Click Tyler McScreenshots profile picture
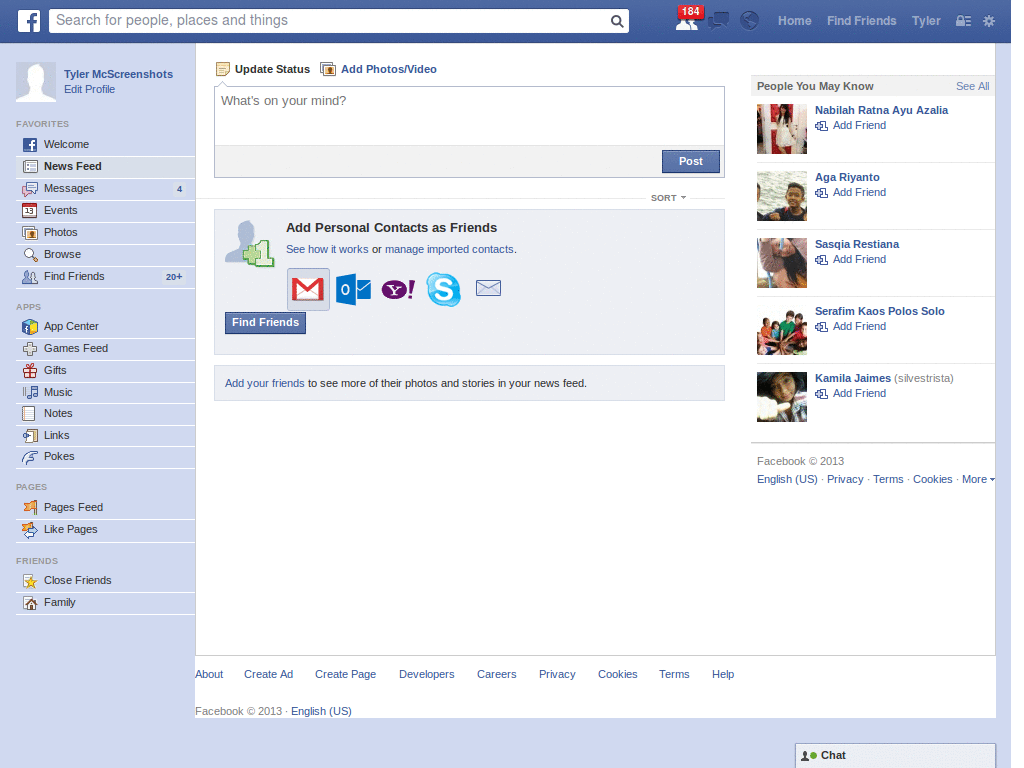Viewport: 1024px width, 768px height. [x=36, y=82]
